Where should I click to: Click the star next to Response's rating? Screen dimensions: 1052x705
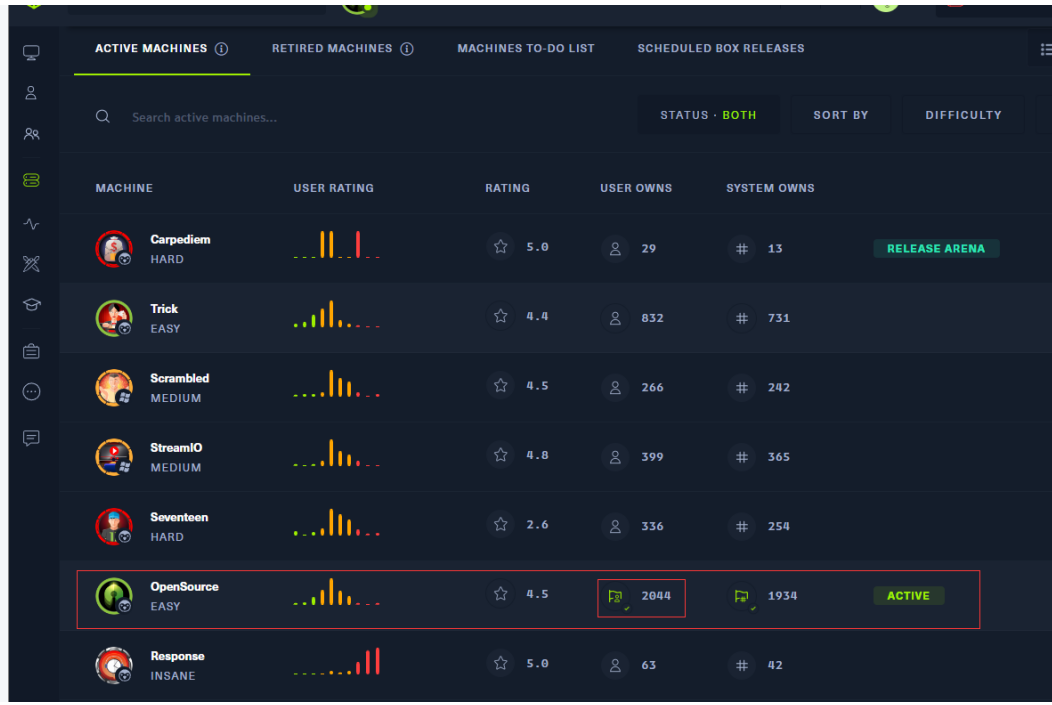(500, 664)
